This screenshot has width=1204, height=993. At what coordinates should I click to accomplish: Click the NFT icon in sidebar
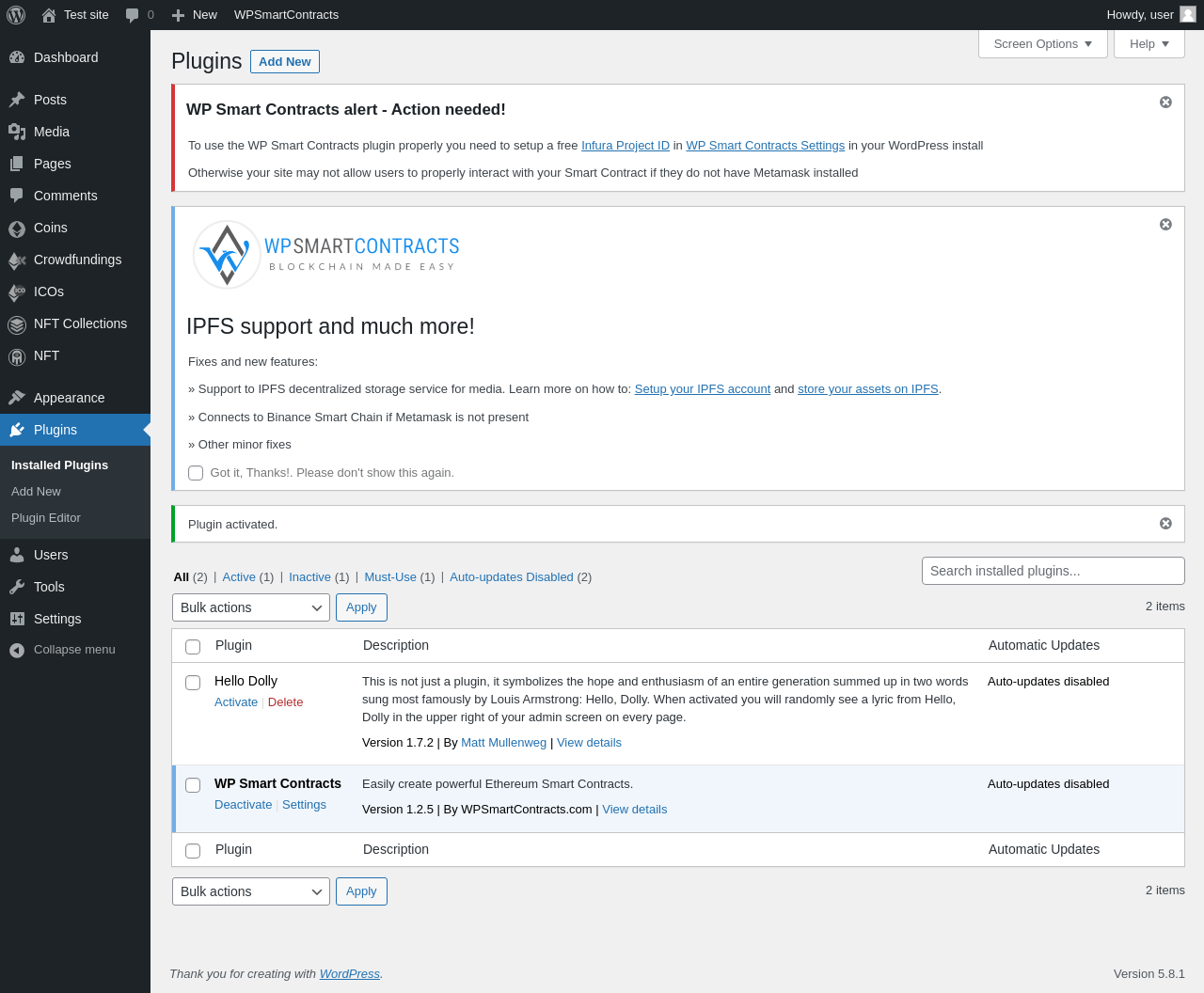(17, 357)
